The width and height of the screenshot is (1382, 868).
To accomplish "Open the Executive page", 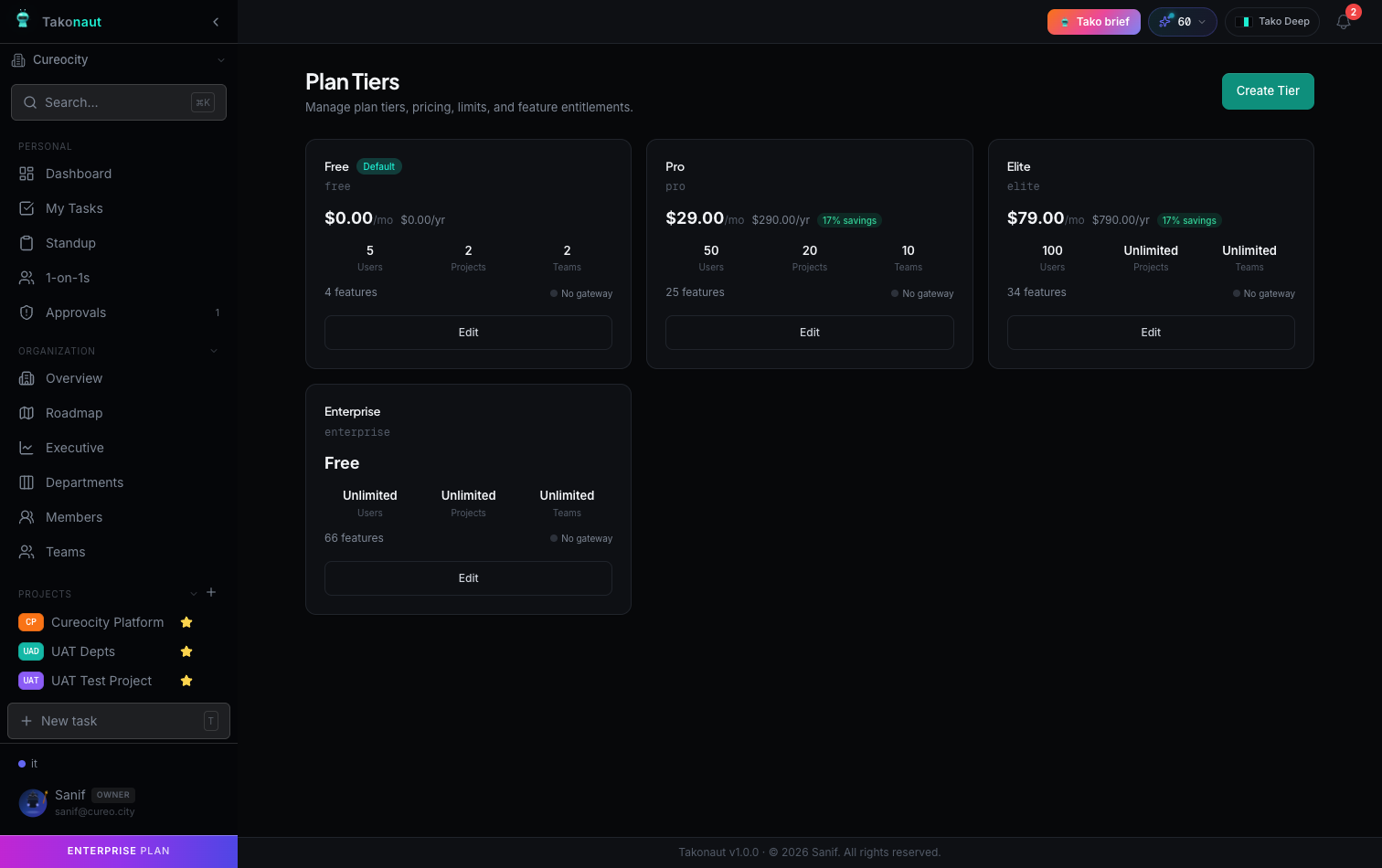I will (119, 448).
